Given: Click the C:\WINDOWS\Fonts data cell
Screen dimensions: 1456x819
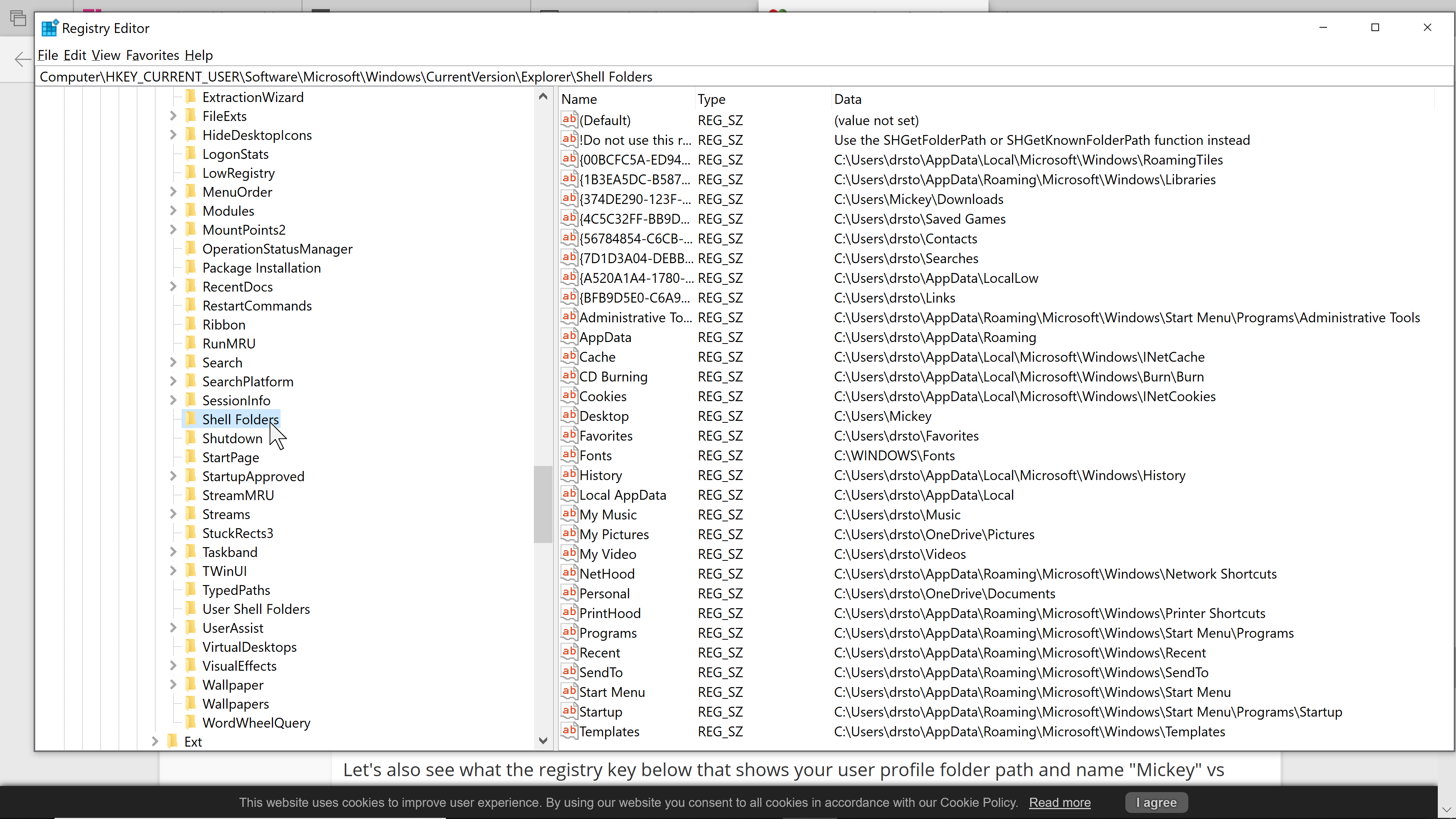Looking at the screenshot, I should pos(894,455).
